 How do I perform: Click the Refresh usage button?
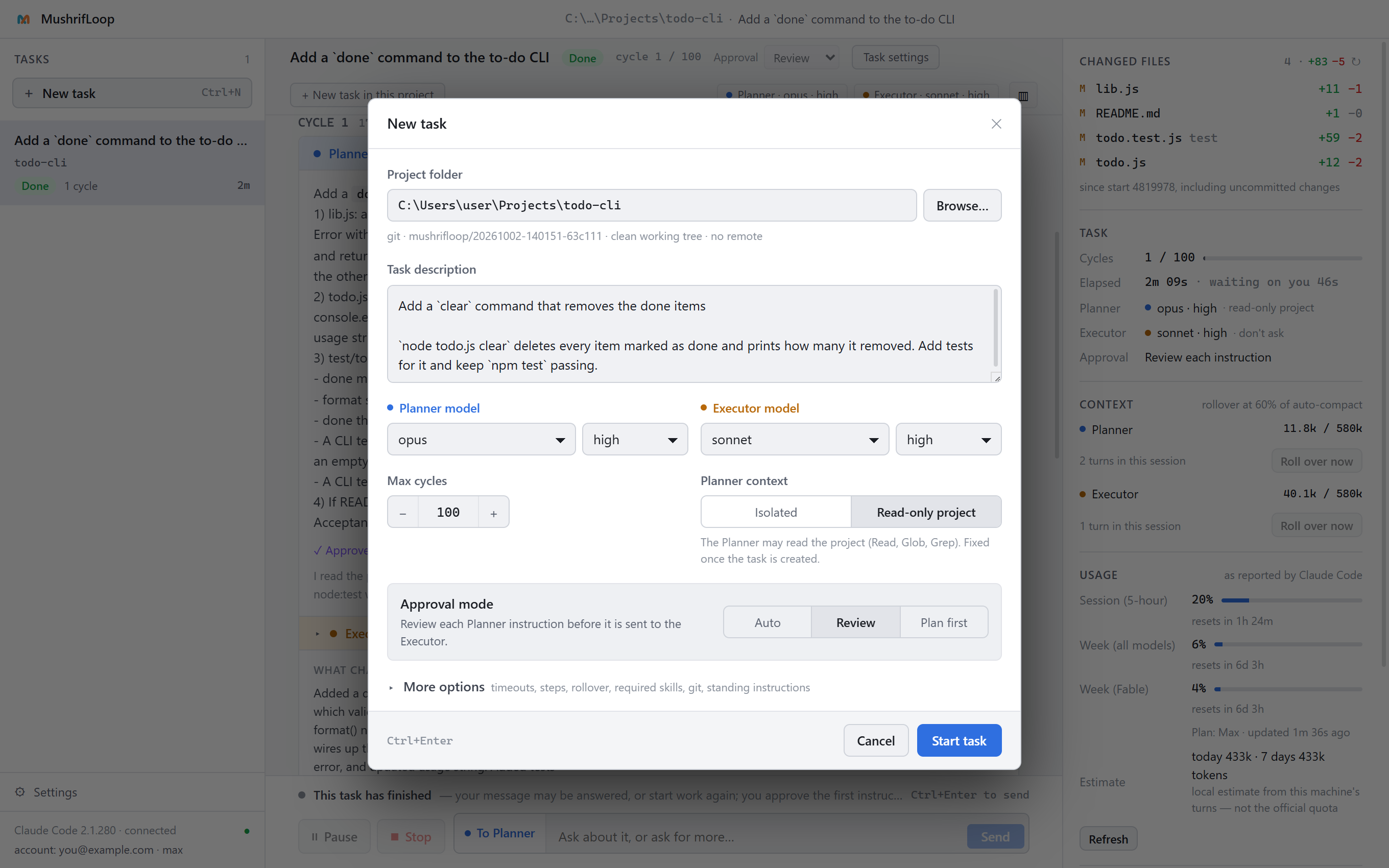(1108, 839)
